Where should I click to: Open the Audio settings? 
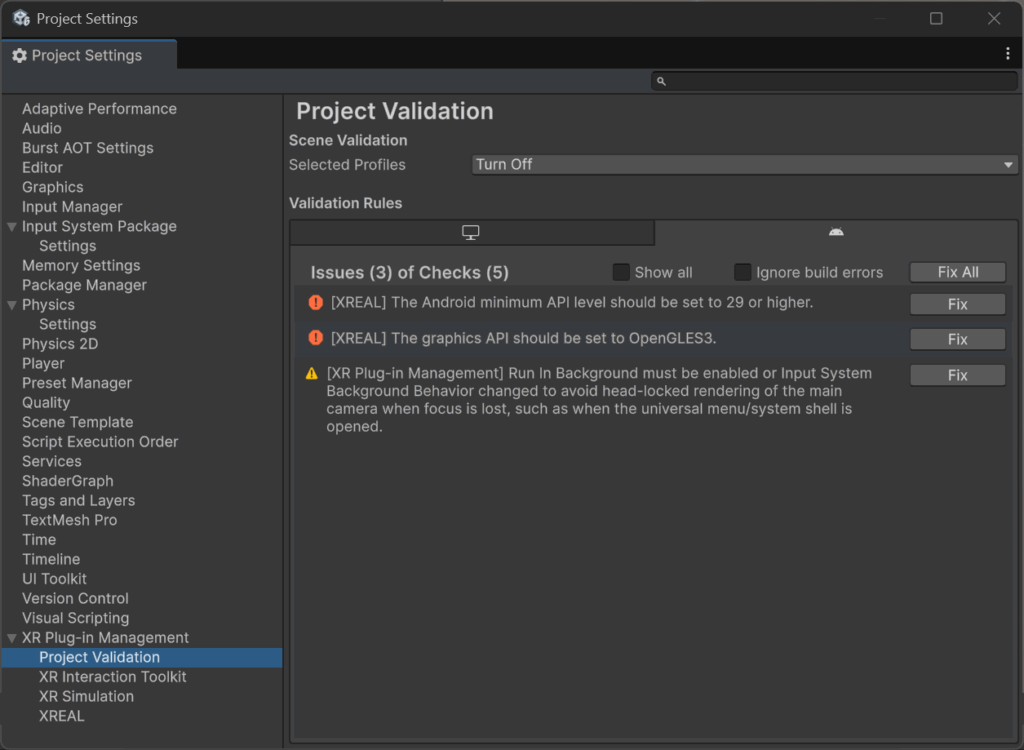pos(42,129)
